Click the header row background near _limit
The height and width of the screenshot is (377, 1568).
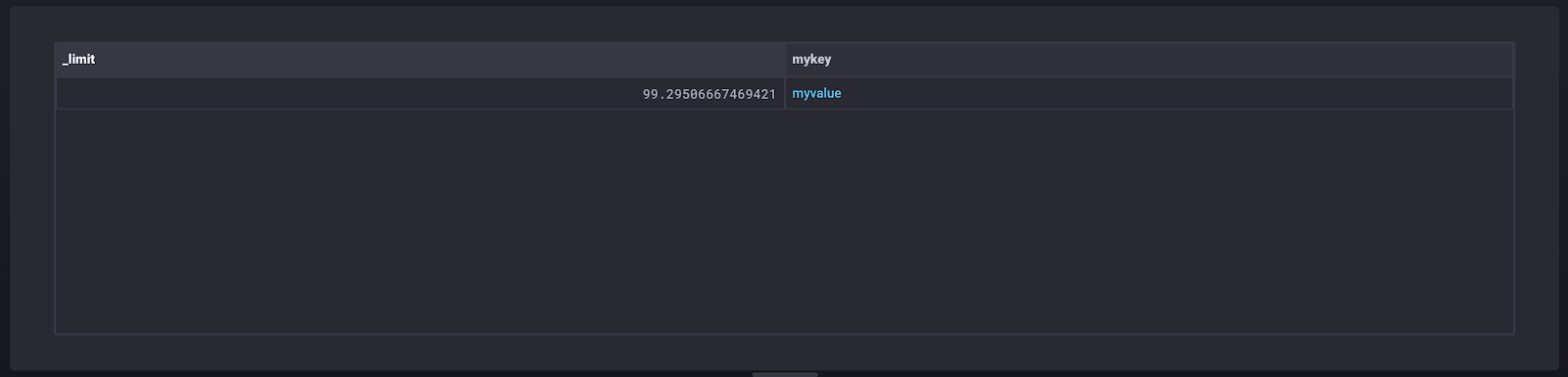(x=441, y=60)
